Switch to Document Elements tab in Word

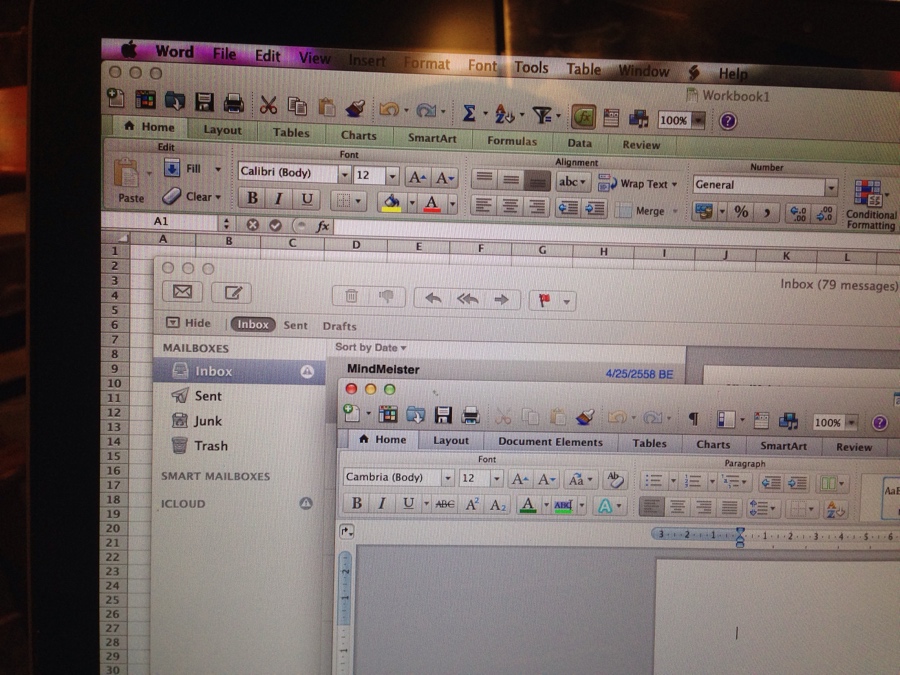[x=550, y=441]
